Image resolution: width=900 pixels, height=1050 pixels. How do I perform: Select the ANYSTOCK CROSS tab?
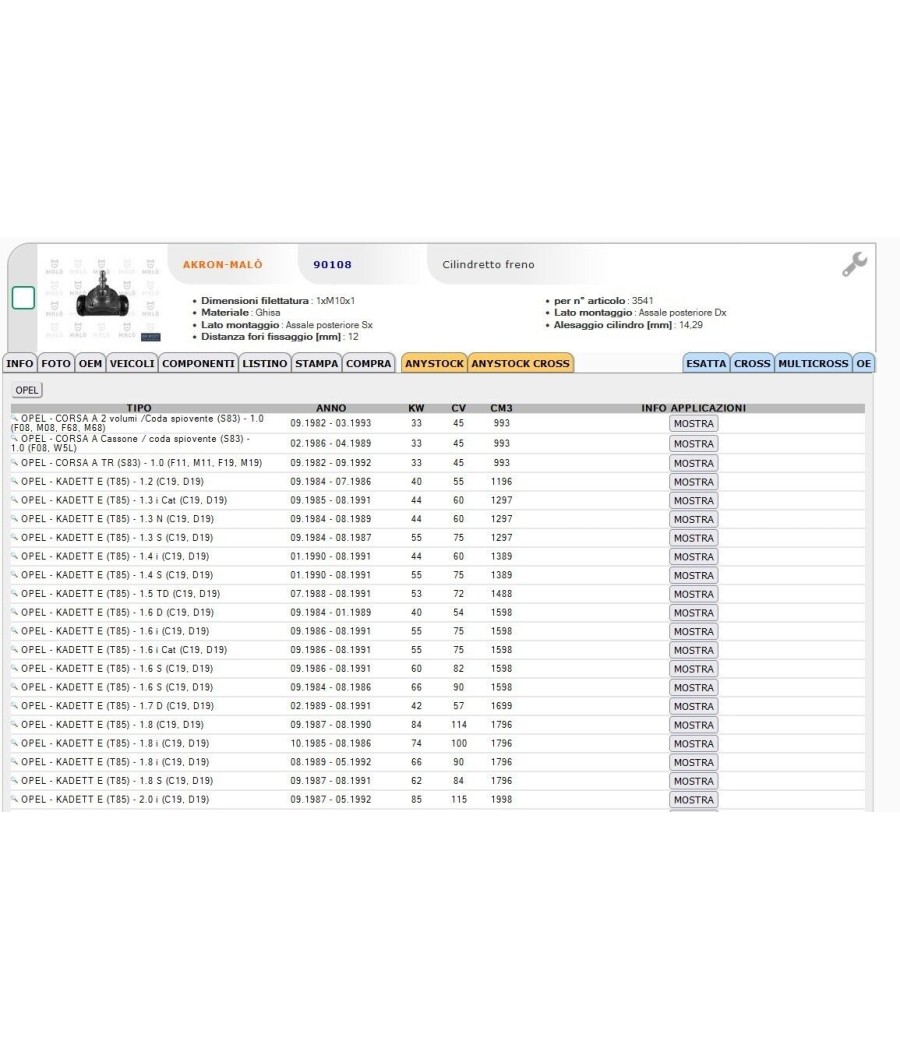[x=520, y=364]
